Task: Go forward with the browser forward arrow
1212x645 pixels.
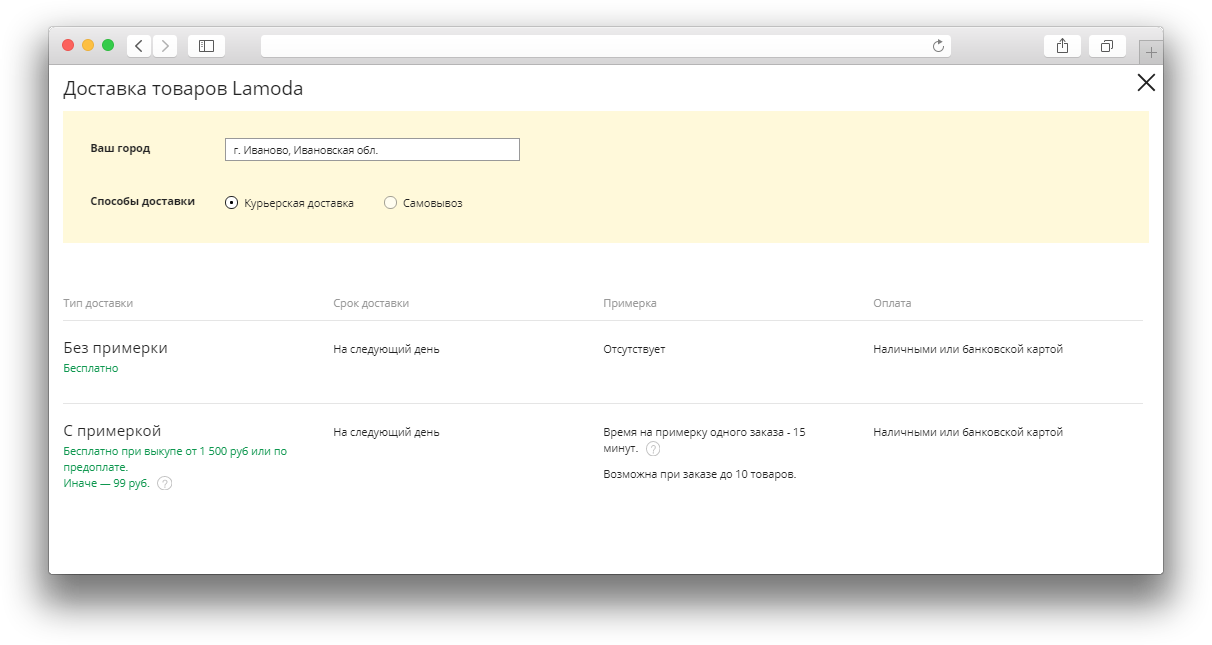Action: point(165,46)
